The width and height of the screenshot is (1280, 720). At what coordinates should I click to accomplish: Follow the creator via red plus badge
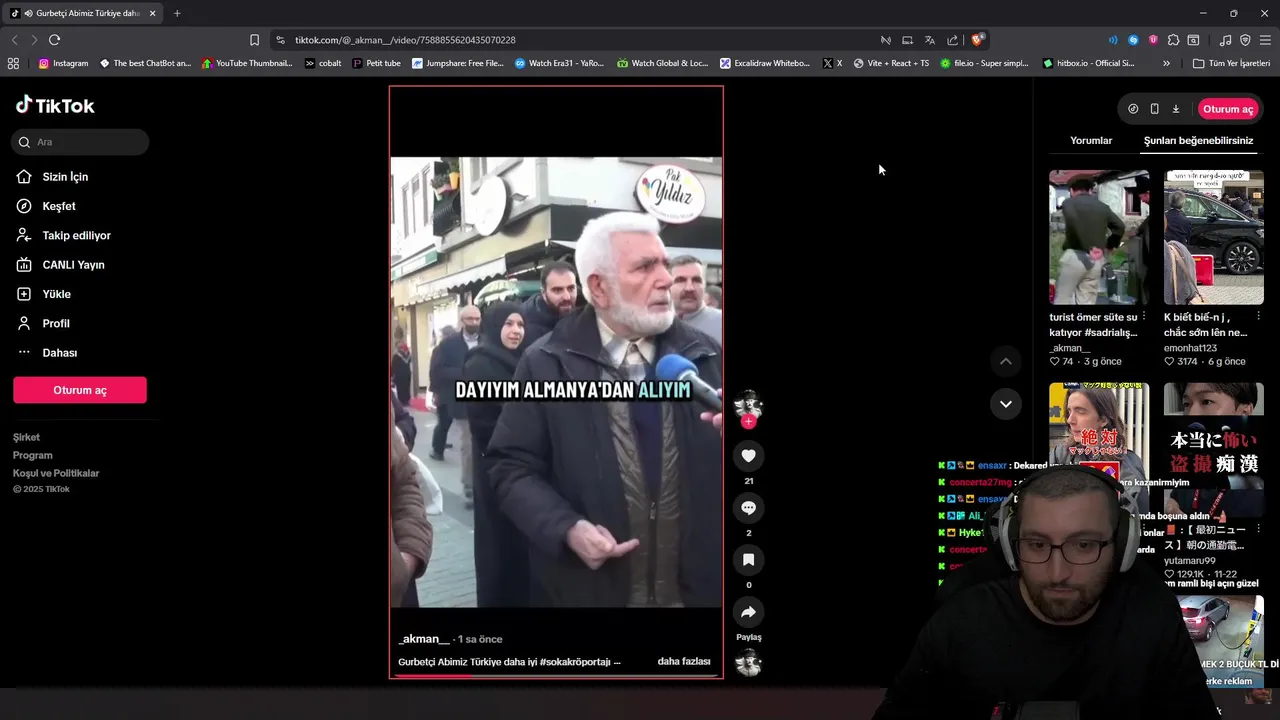click(748, 422)
